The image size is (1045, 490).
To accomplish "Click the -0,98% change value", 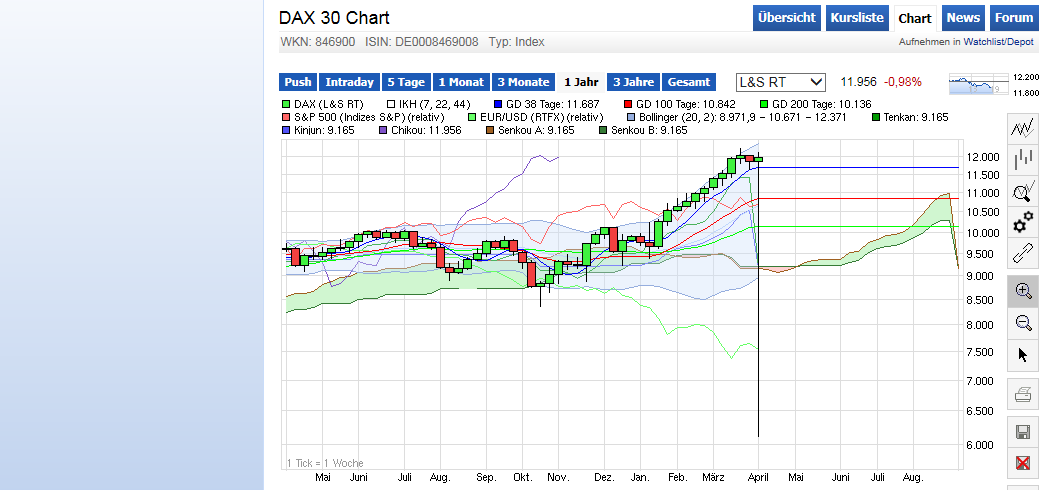I will click(902, 82).
